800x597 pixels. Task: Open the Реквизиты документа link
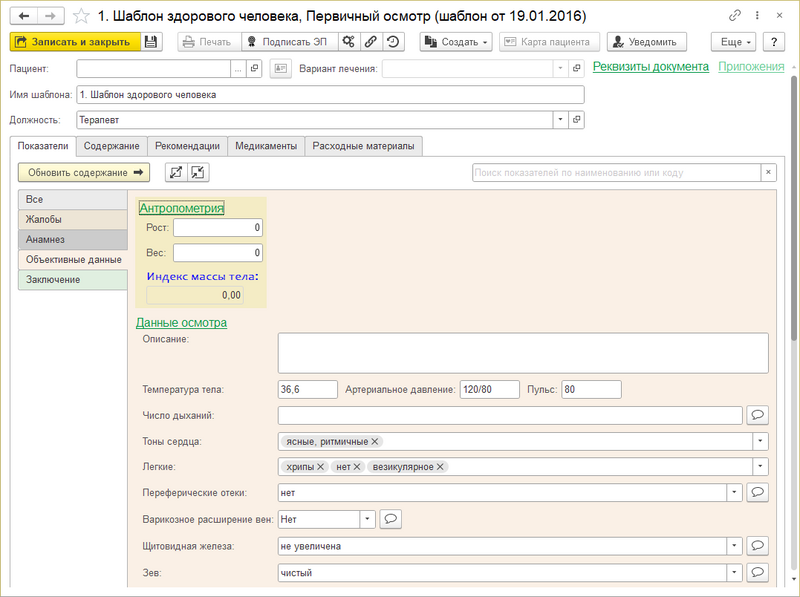(x=650, y=66)
